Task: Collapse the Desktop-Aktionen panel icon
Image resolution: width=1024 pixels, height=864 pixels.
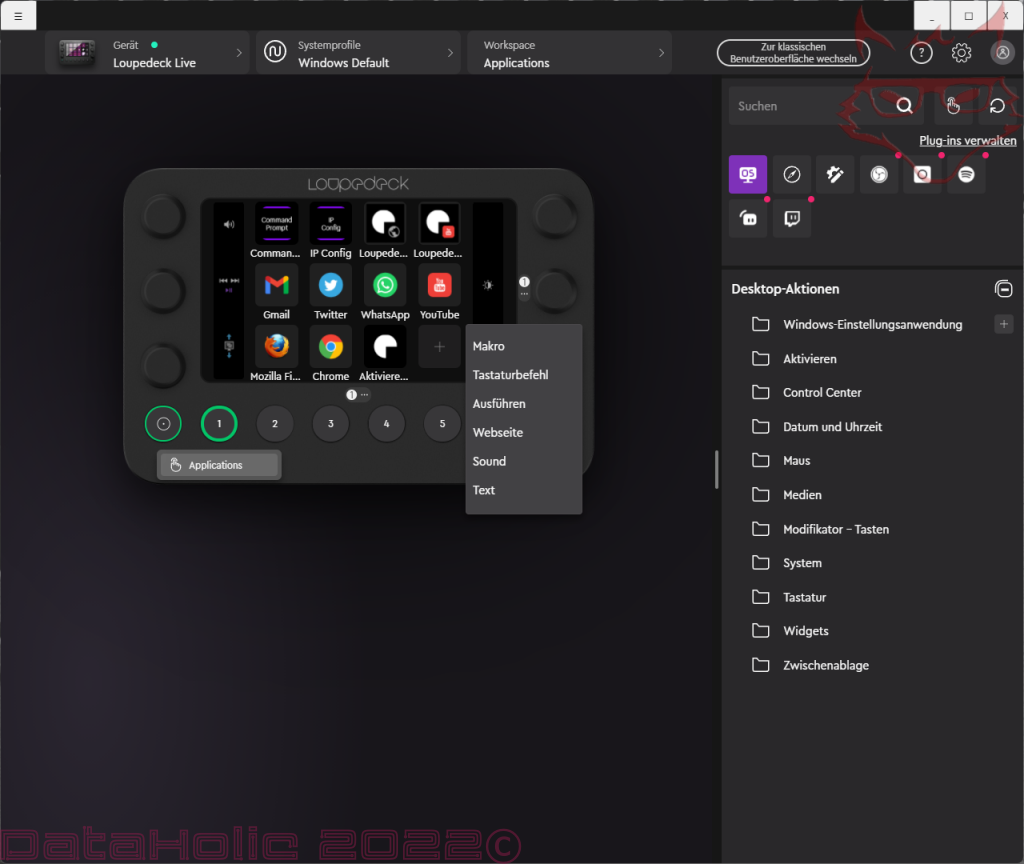Action: 1004,288
